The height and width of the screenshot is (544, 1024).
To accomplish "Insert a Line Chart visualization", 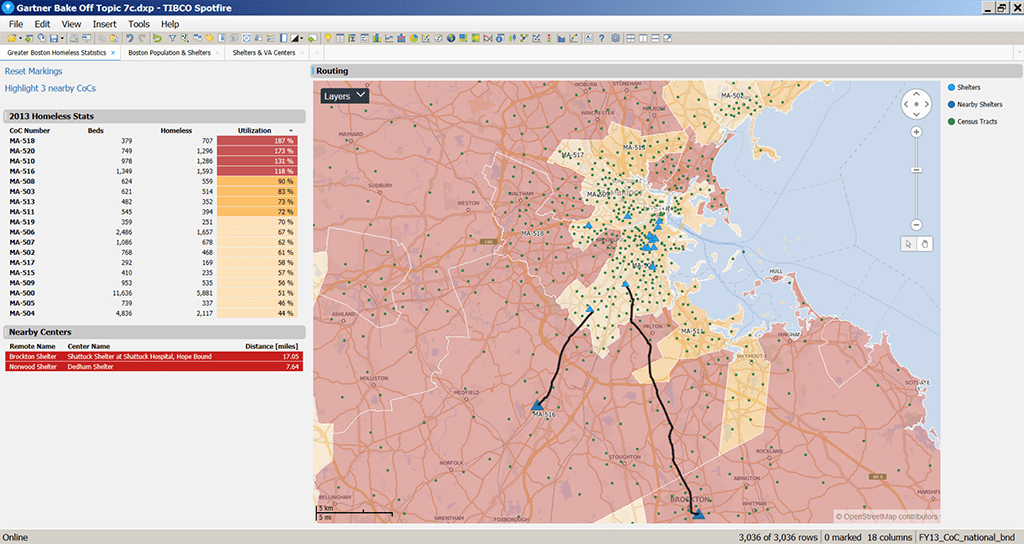I will pyautogui.click(x=389, y=39).
